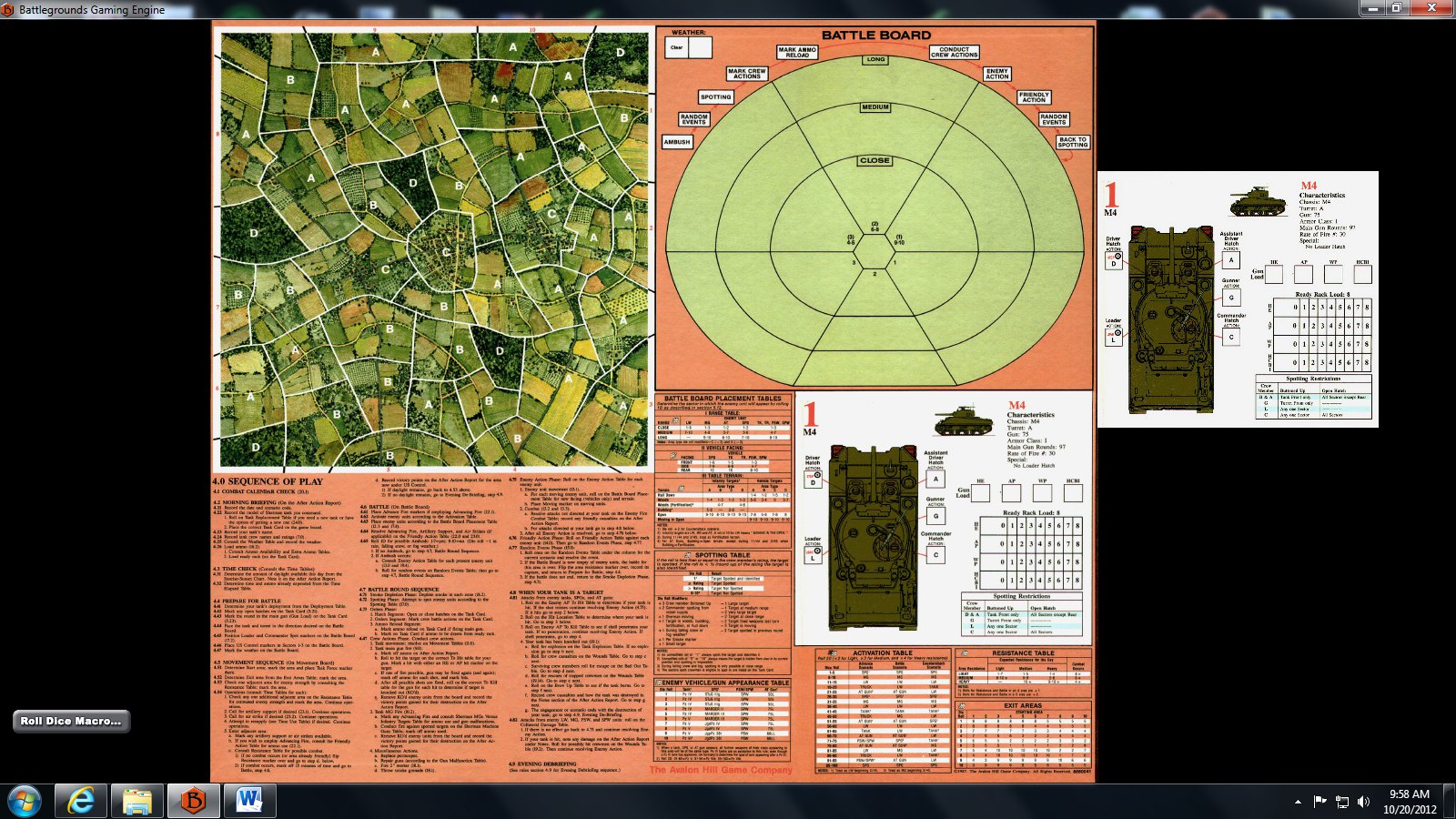Click top-down tank diagram on the board's card
Image resolution: width=1456 pixels, height=819 pixels.
tap(875, 540)
